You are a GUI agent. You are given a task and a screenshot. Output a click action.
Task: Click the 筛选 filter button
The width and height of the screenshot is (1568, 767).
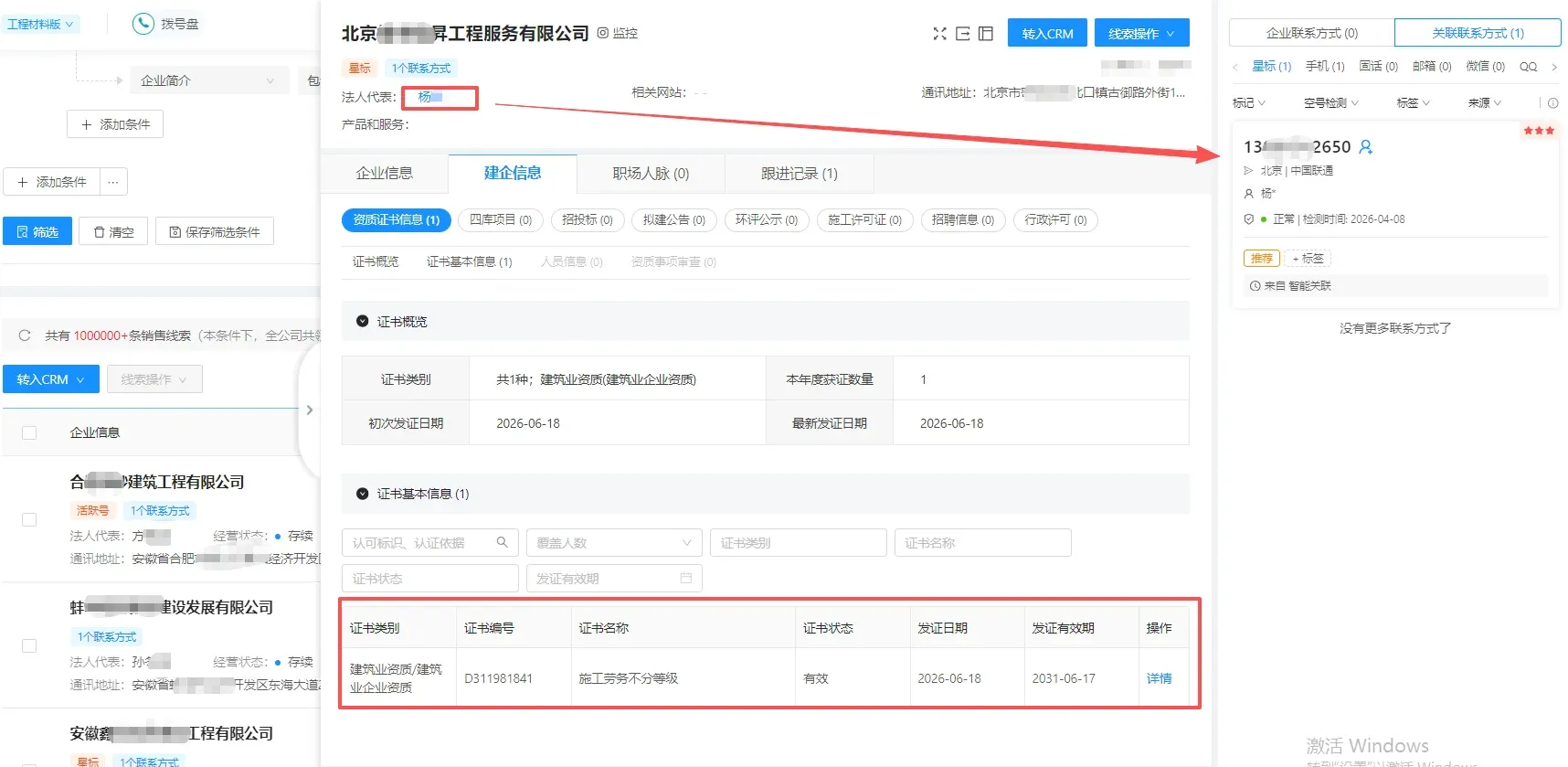point(37,232)
